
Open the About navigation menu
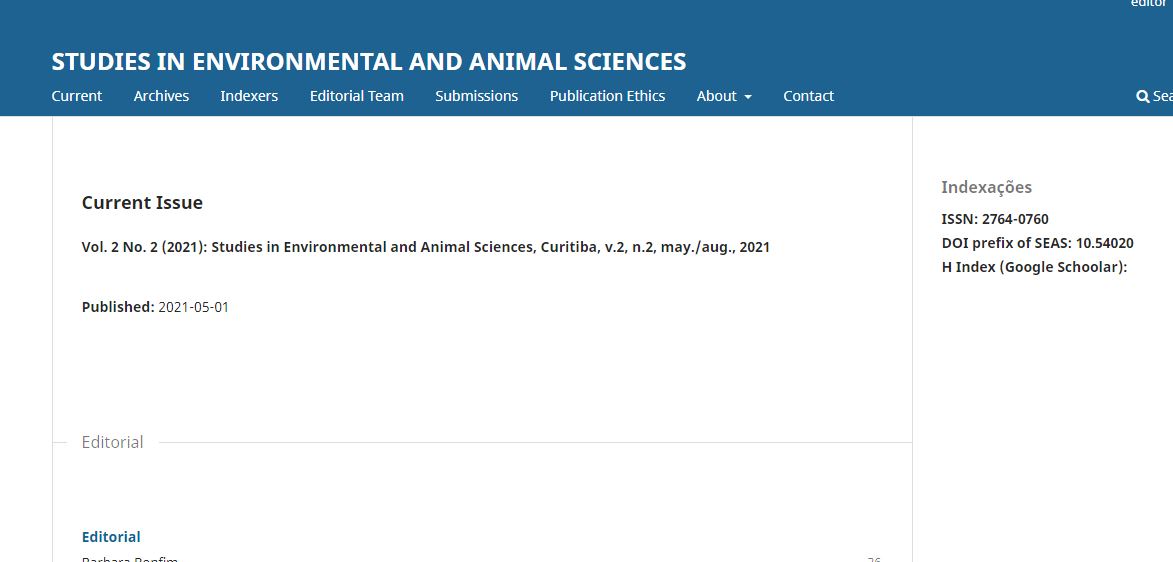pyautogui.click(x=724, y=96)
